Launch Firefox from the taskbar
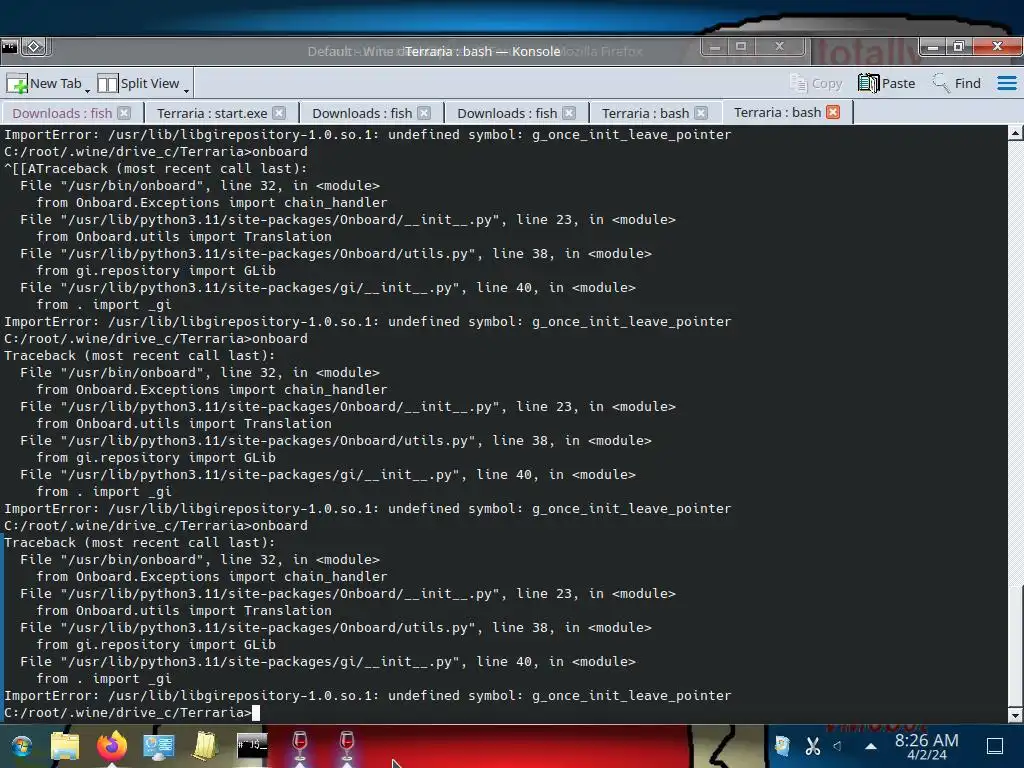 click(112, 745)
